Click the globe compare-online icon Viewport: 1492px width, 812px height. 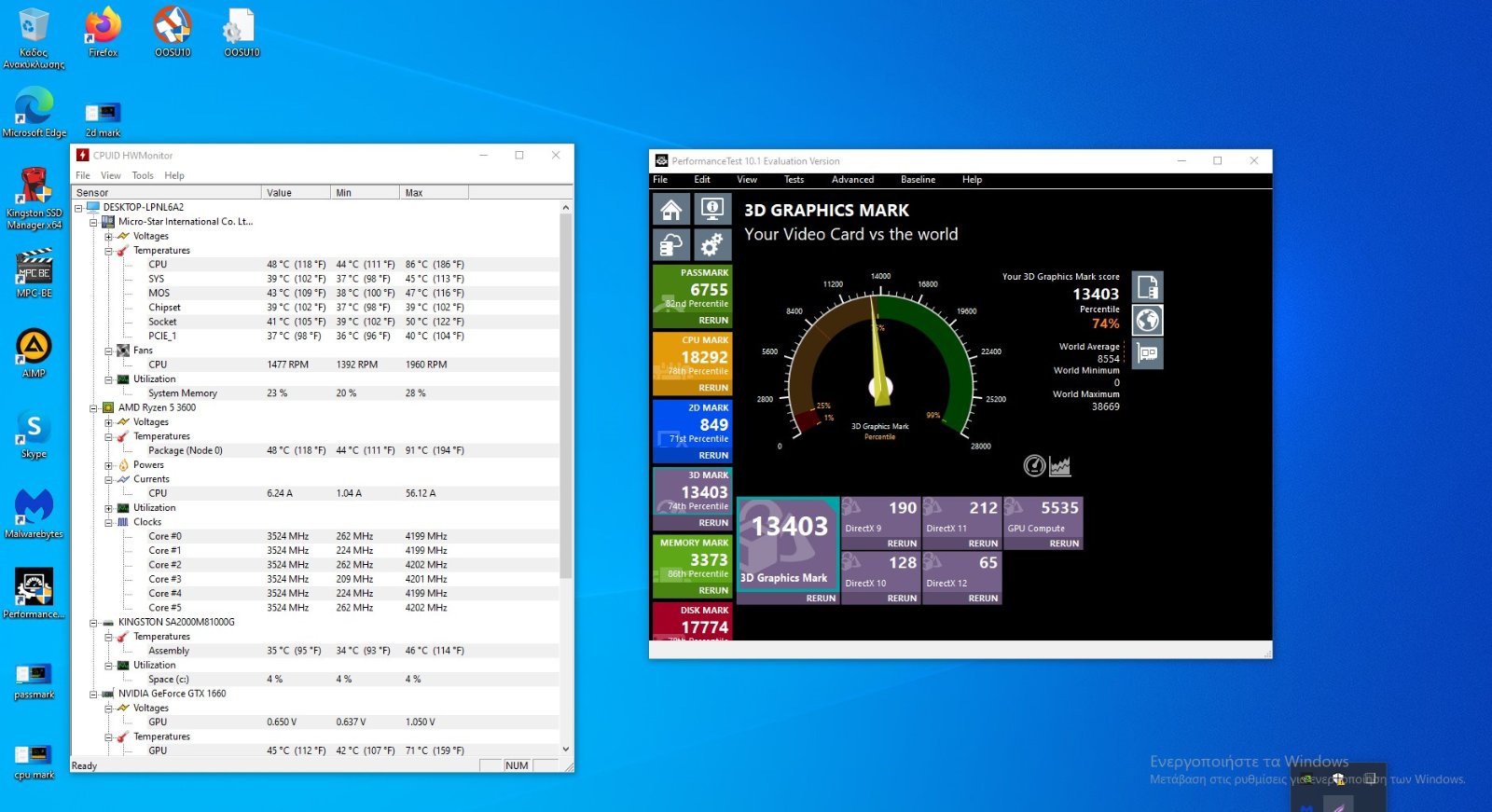1148,321
